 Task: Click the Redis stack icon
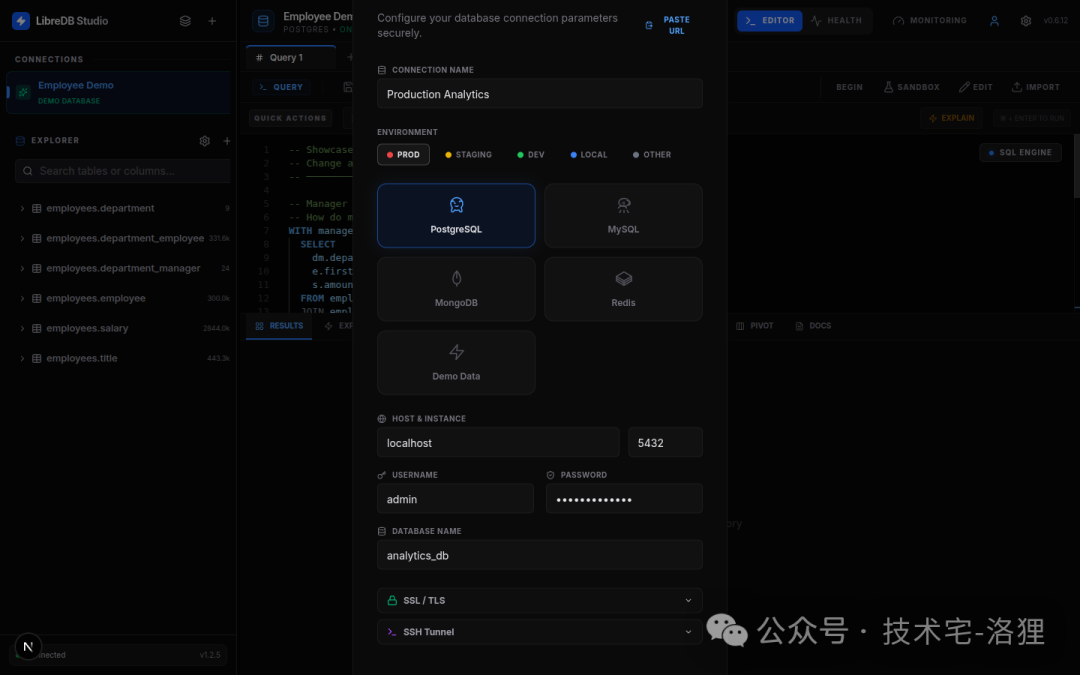(623, 278)
